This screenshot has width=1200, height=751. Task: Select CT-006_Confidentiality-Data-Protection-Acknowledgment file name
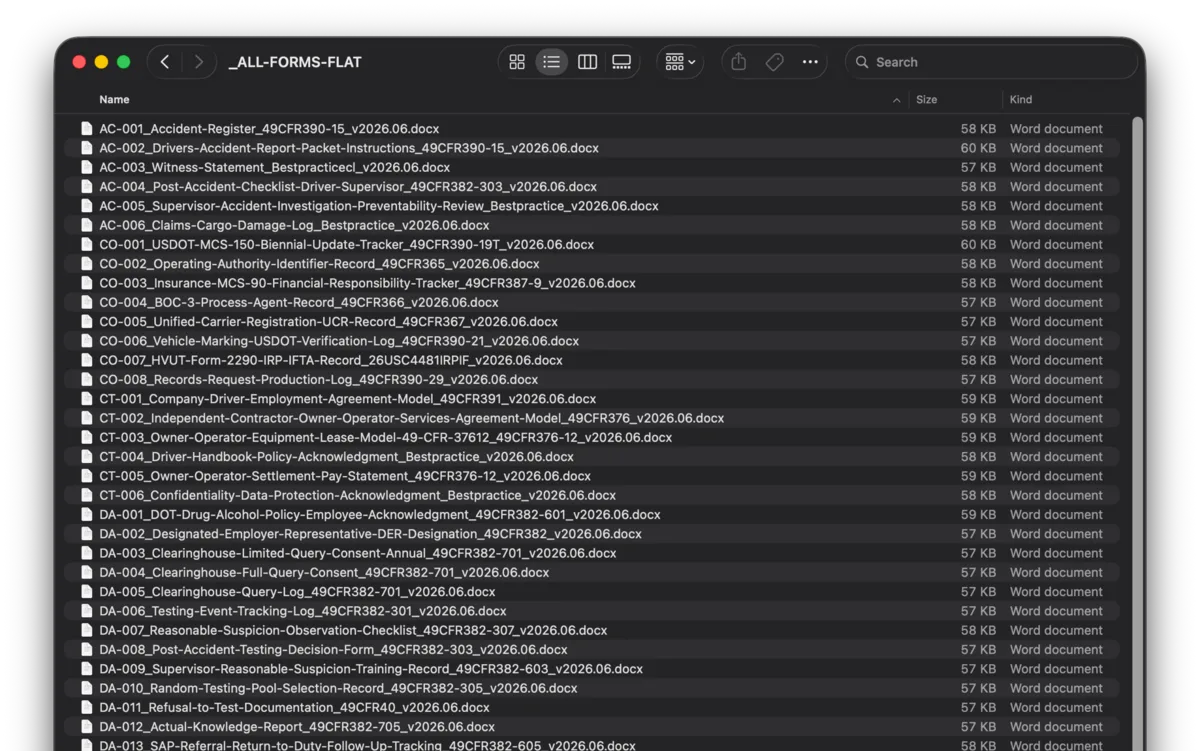pyautogui.click(x=358, y=495)
